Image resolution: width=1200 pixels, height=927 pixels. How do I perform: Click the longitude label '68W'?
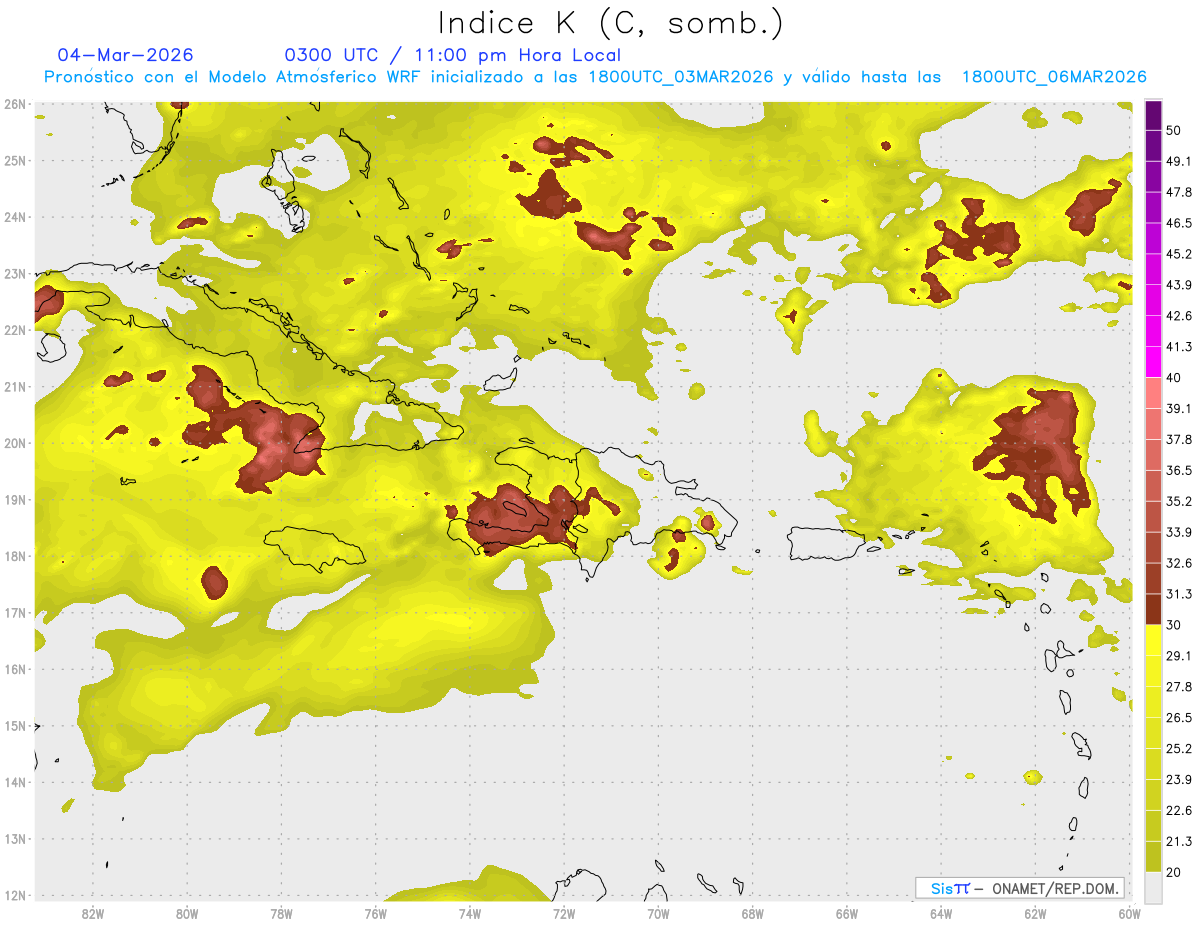tap(753, 913)
